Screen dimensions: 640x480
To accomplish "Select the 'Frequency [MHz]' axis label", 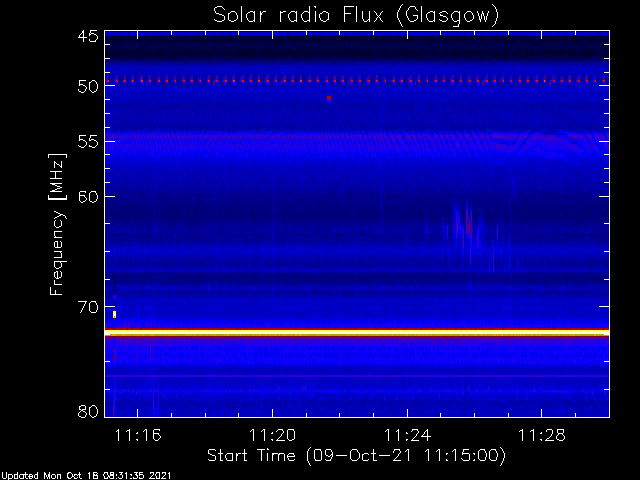I will pyautogui.click(x=57, y=224).
